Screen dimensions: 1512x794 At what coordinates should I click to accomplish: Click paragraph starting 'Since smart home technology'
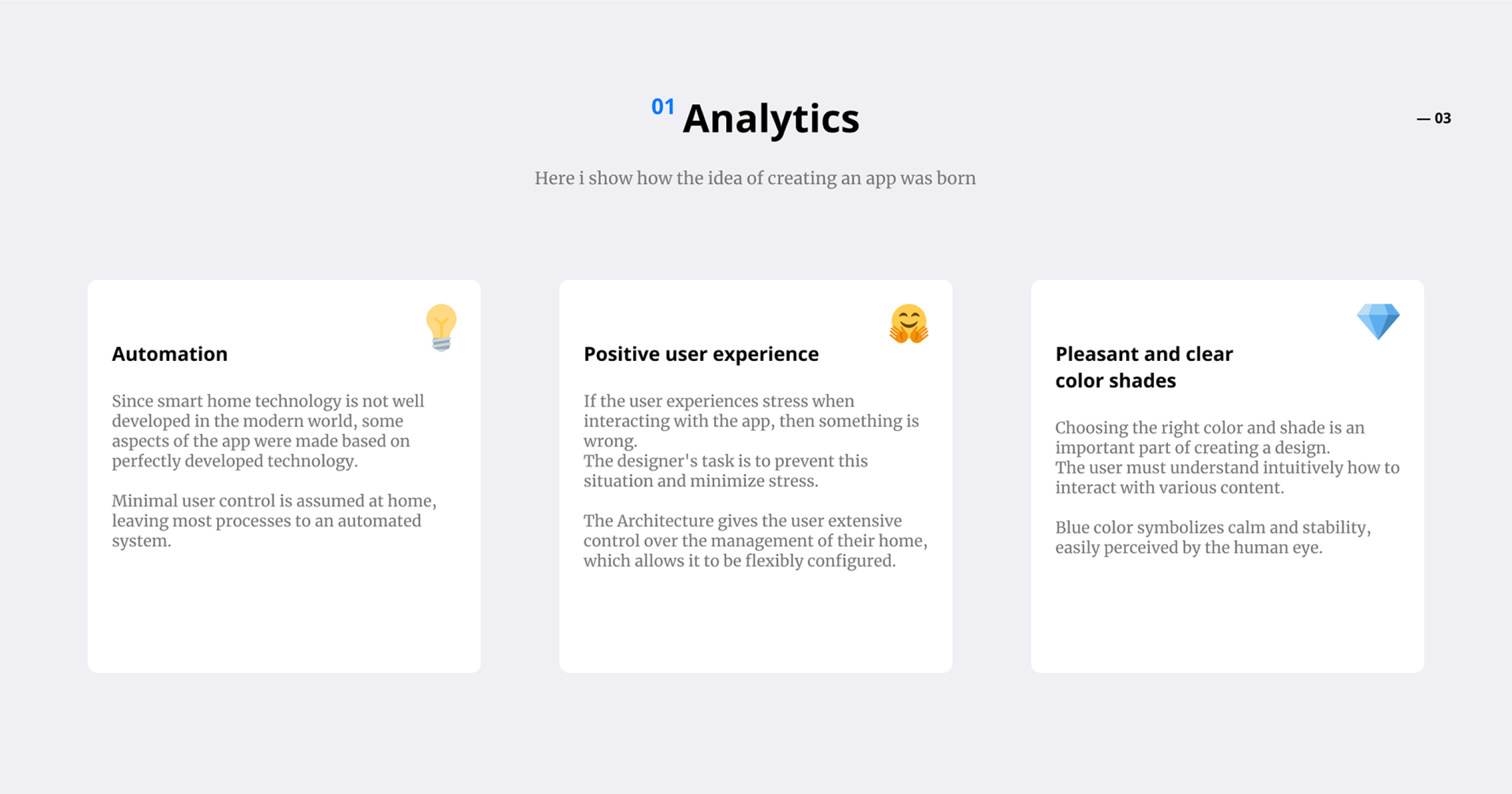coord(267,431)
